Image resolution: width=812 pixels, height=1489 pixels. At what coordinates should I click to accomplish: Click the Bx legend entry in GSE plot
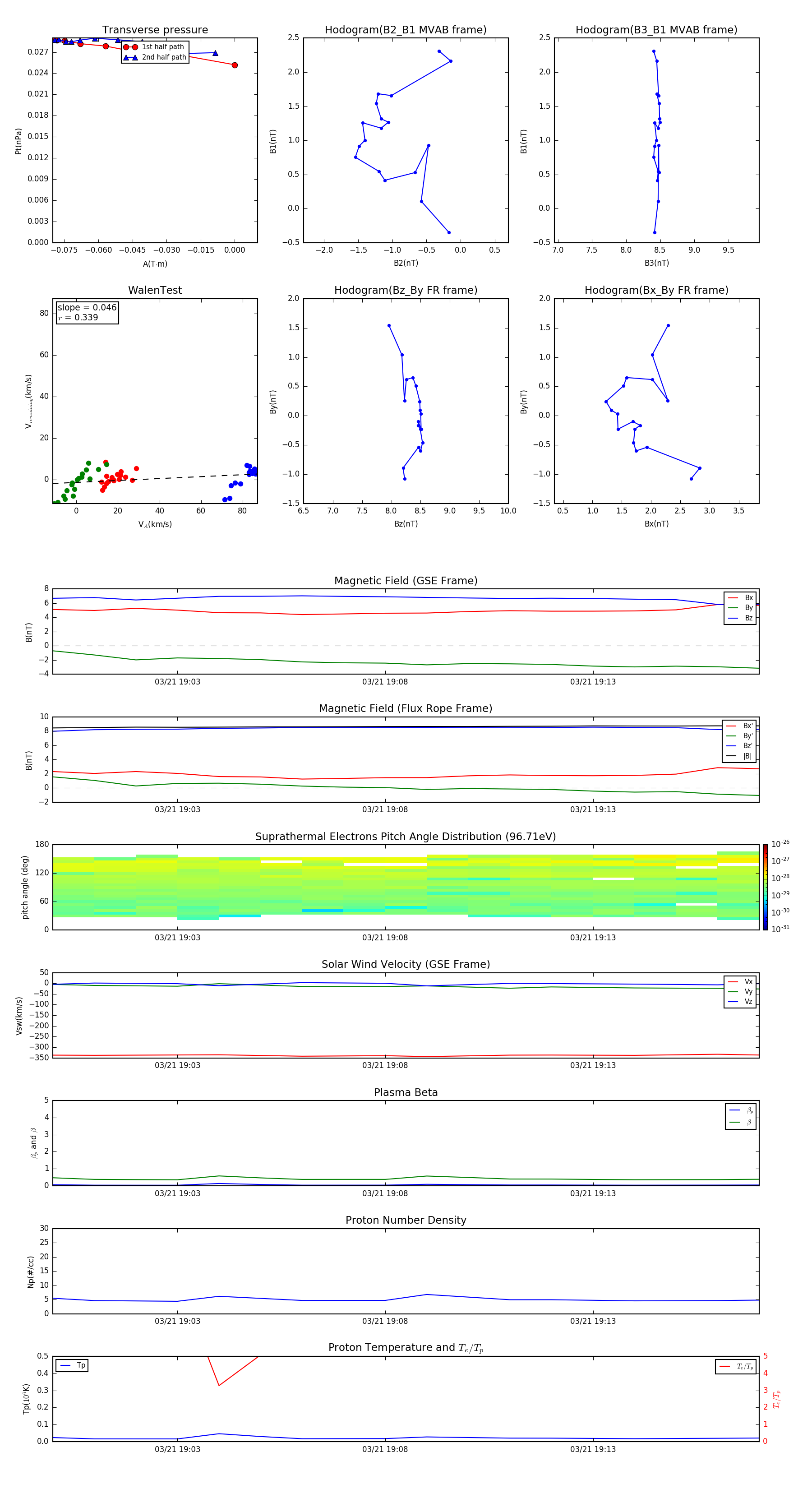[740, 598]
